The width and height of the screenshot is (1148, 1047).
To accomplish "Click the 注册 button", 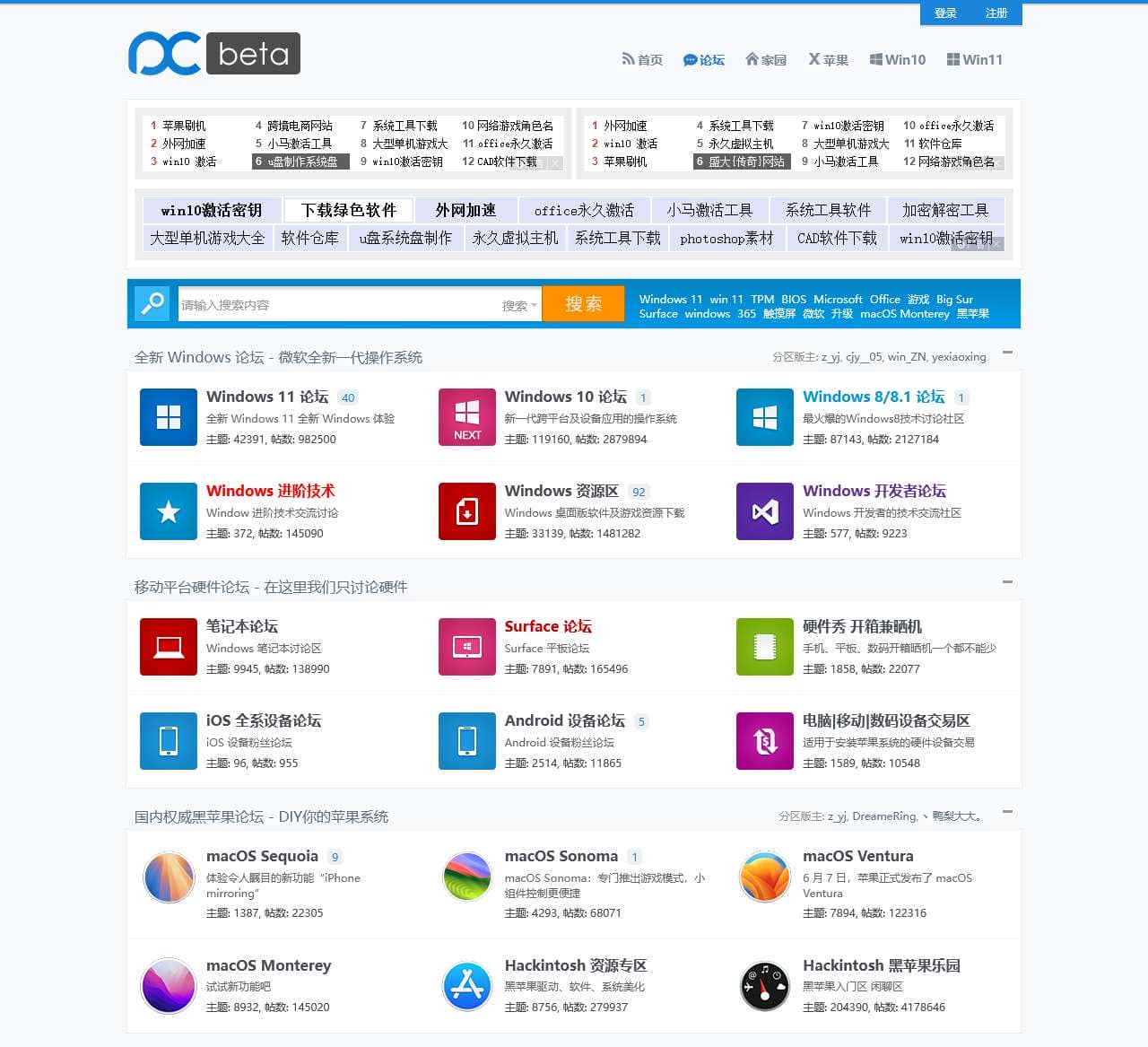I will [x=996, y=13].
